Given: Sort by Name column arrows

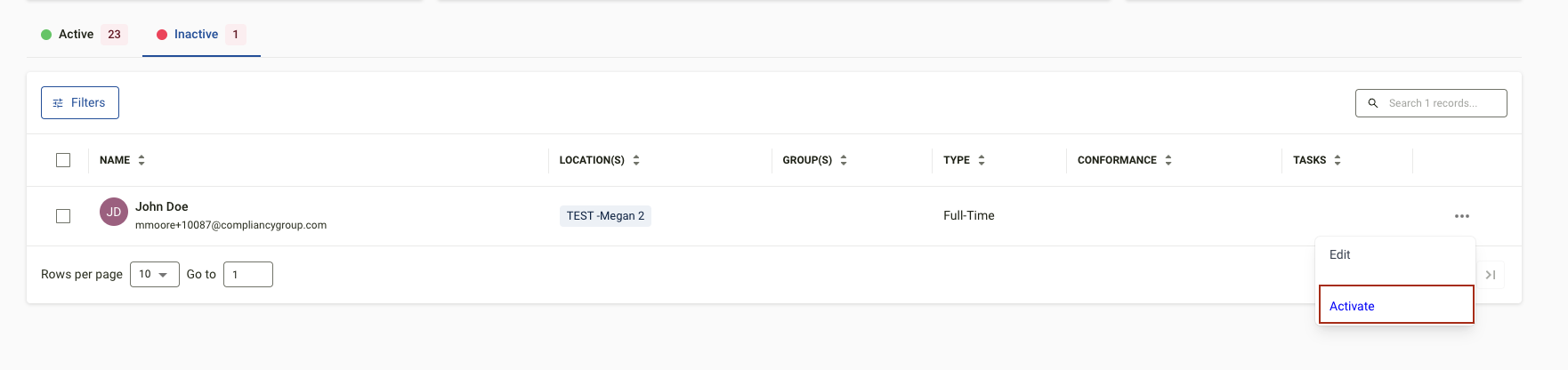Looking at the screenshot, I should 141,160.
